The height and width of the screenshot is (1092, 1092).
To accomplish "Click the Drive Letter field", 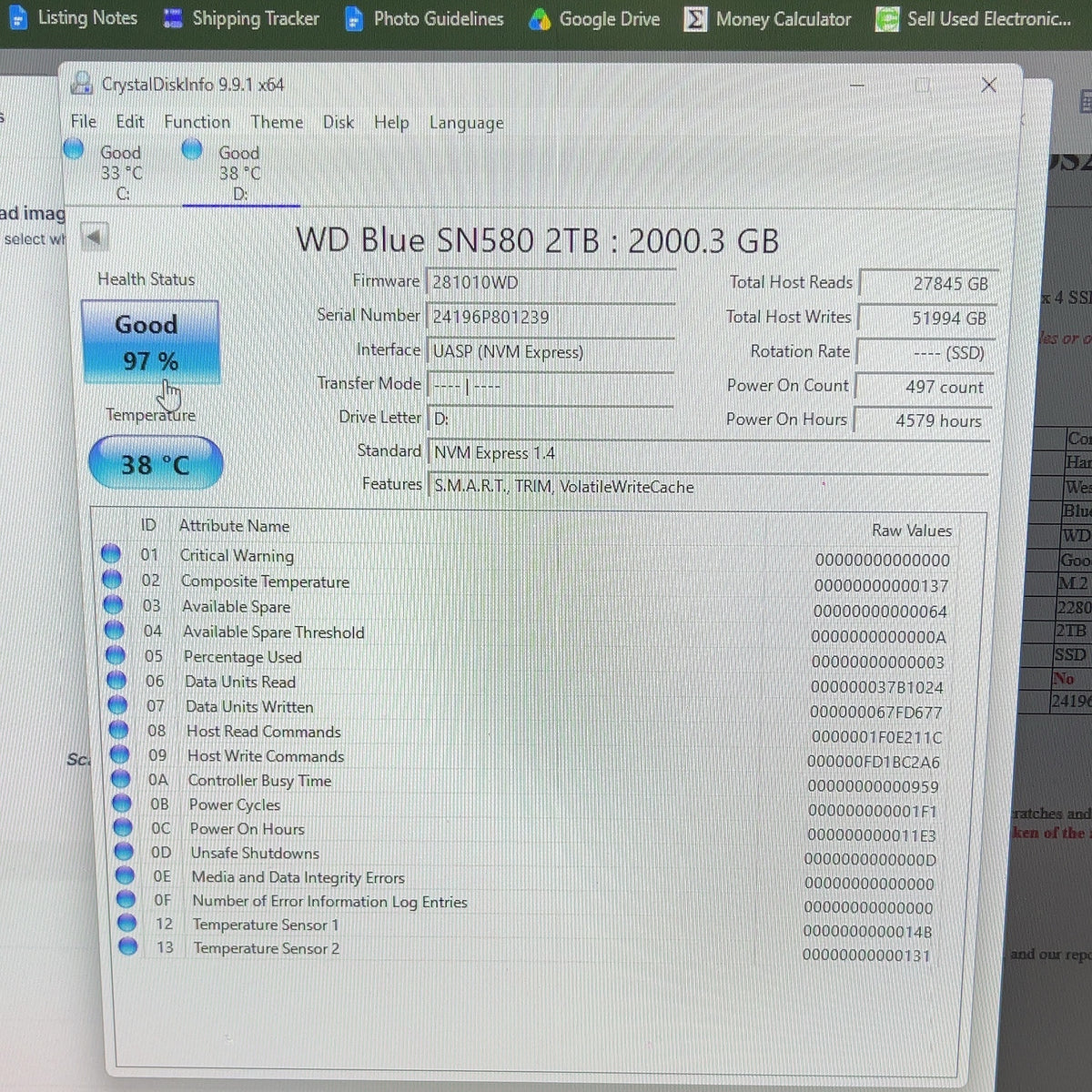I will pyautogui.click(x=551, y=419).
